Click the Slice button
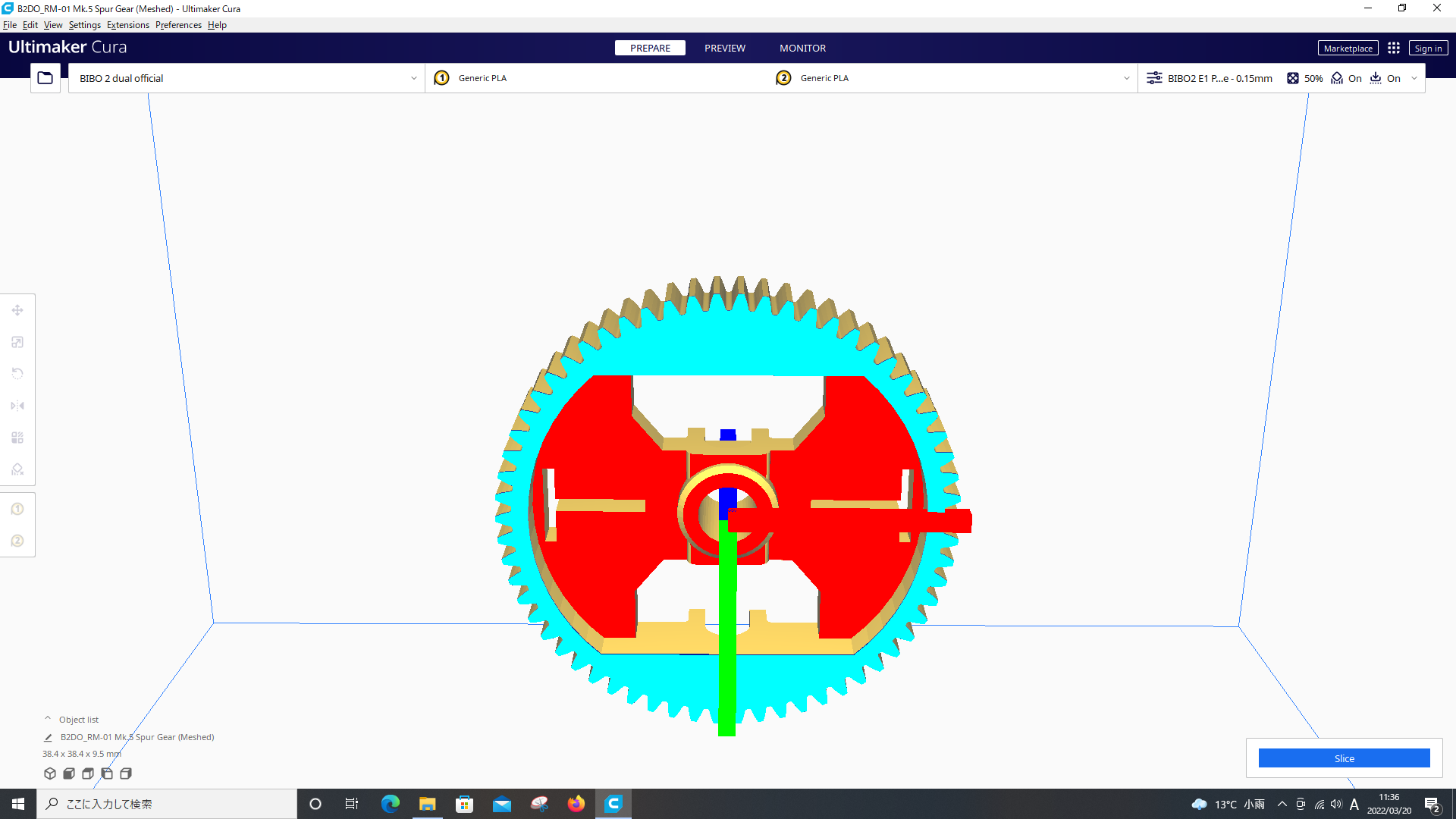The image size is (1456, 819). click(x=1344, y=758)
